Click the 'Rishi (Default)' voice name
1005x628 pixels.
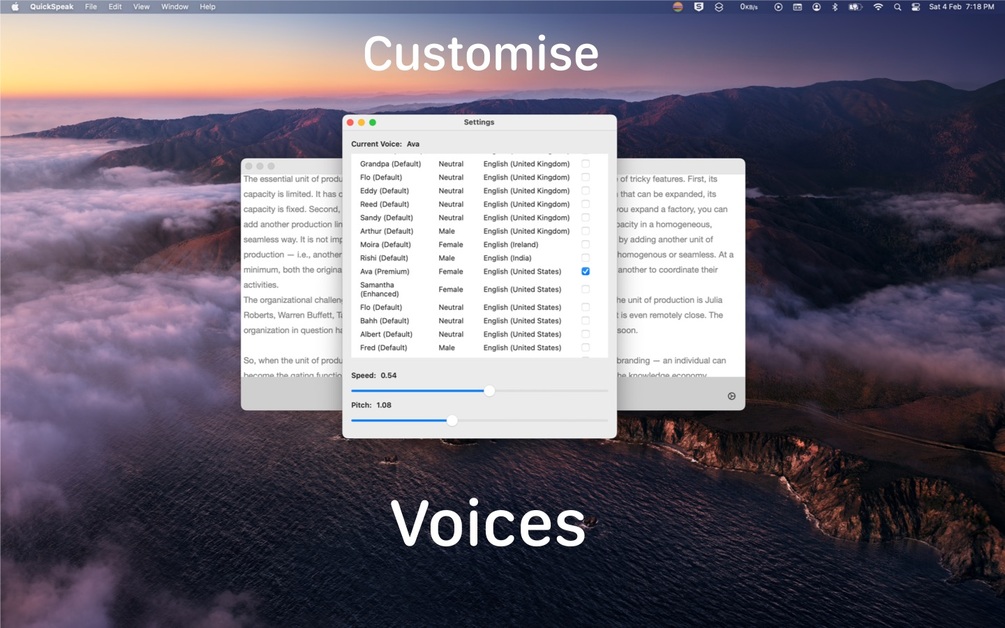pyautogui.click(x=384, y=258)
